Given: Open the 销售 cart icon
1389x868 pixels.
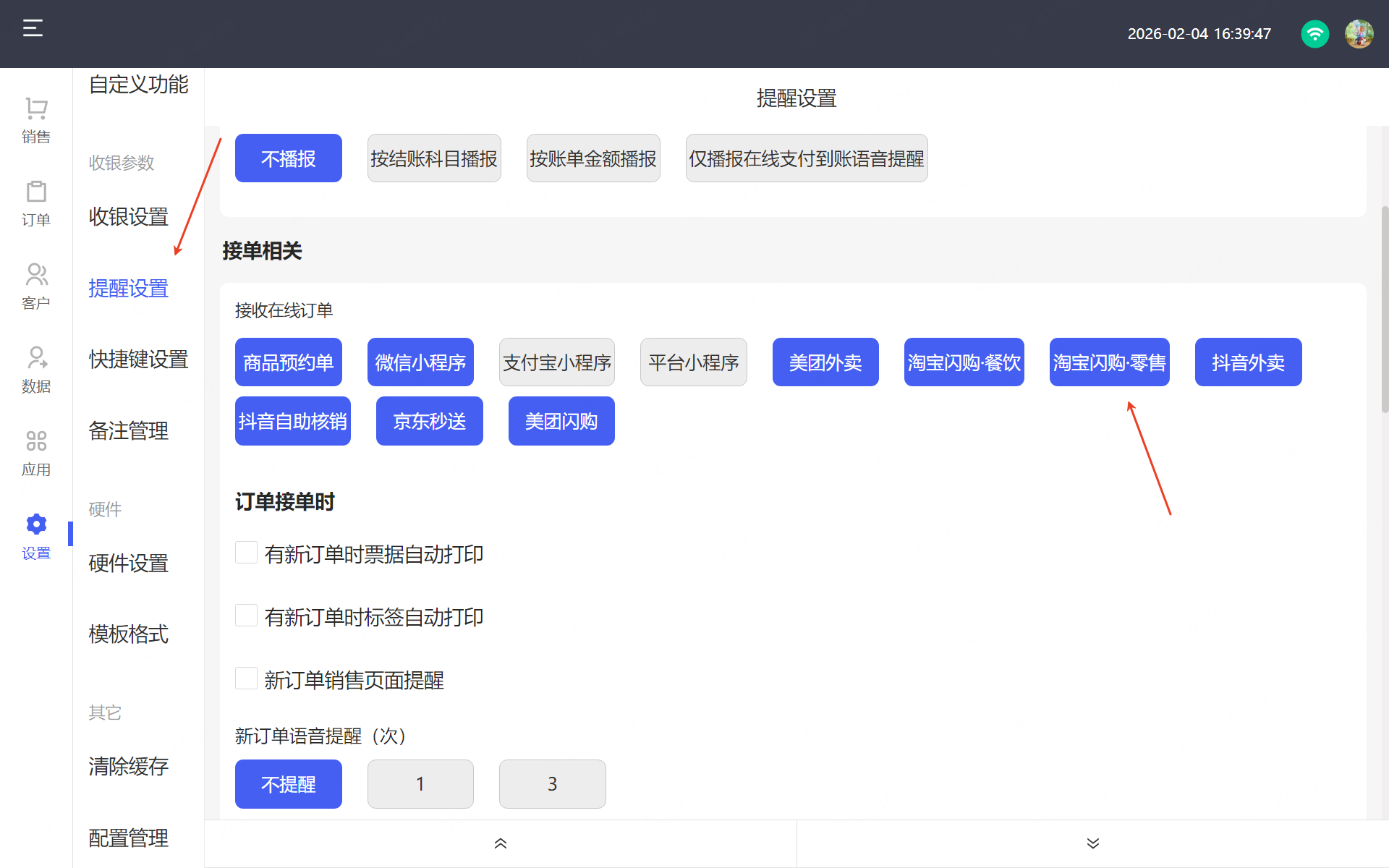Looking at the screenshot, I should [x=36, y=109].
